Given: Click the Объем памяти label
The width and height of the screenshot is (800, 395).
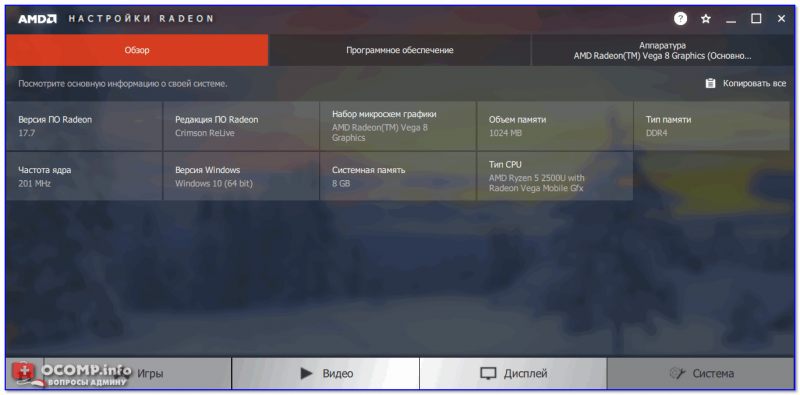Looking at the screenshot, I should [517, 119].
